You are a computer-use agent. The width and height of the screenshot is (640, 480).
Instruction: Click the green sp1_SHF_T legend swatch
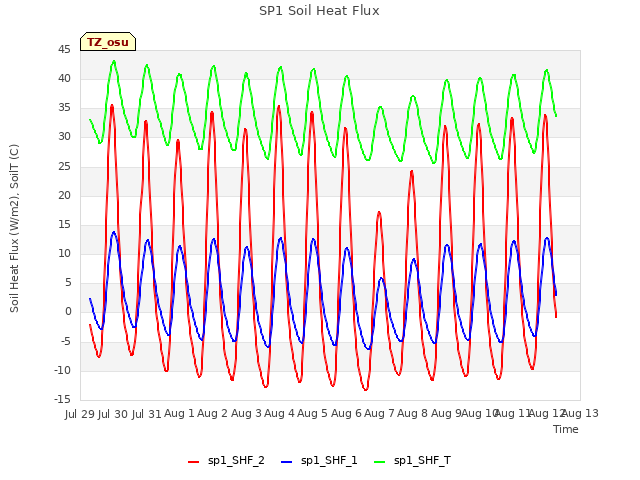[380, 462]
